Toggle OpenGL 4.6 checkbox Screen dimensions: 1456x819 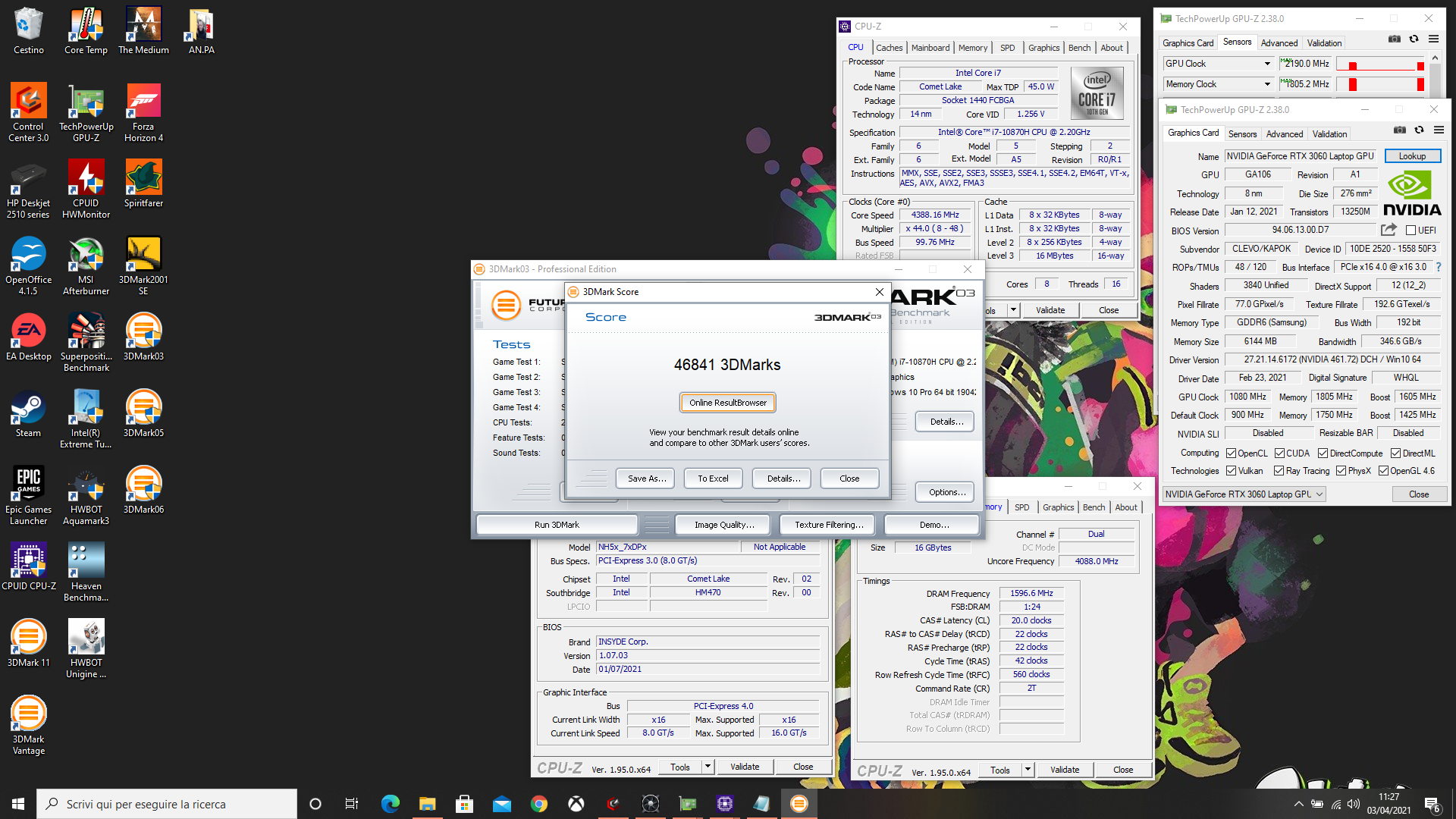tap(1383, 470)
